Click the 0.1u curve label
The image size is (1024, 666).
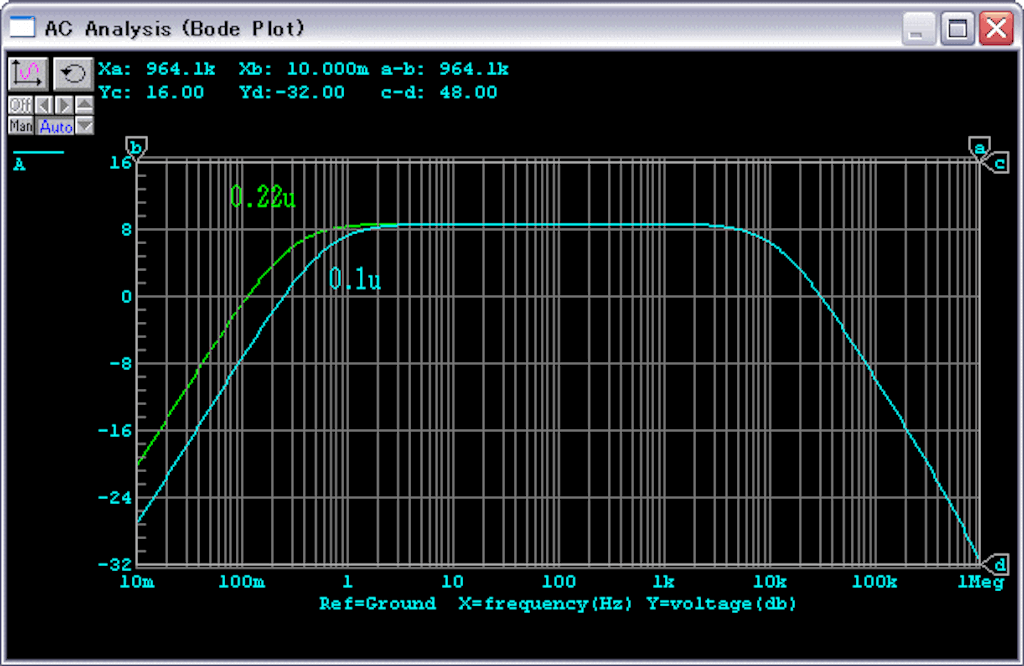355,279
